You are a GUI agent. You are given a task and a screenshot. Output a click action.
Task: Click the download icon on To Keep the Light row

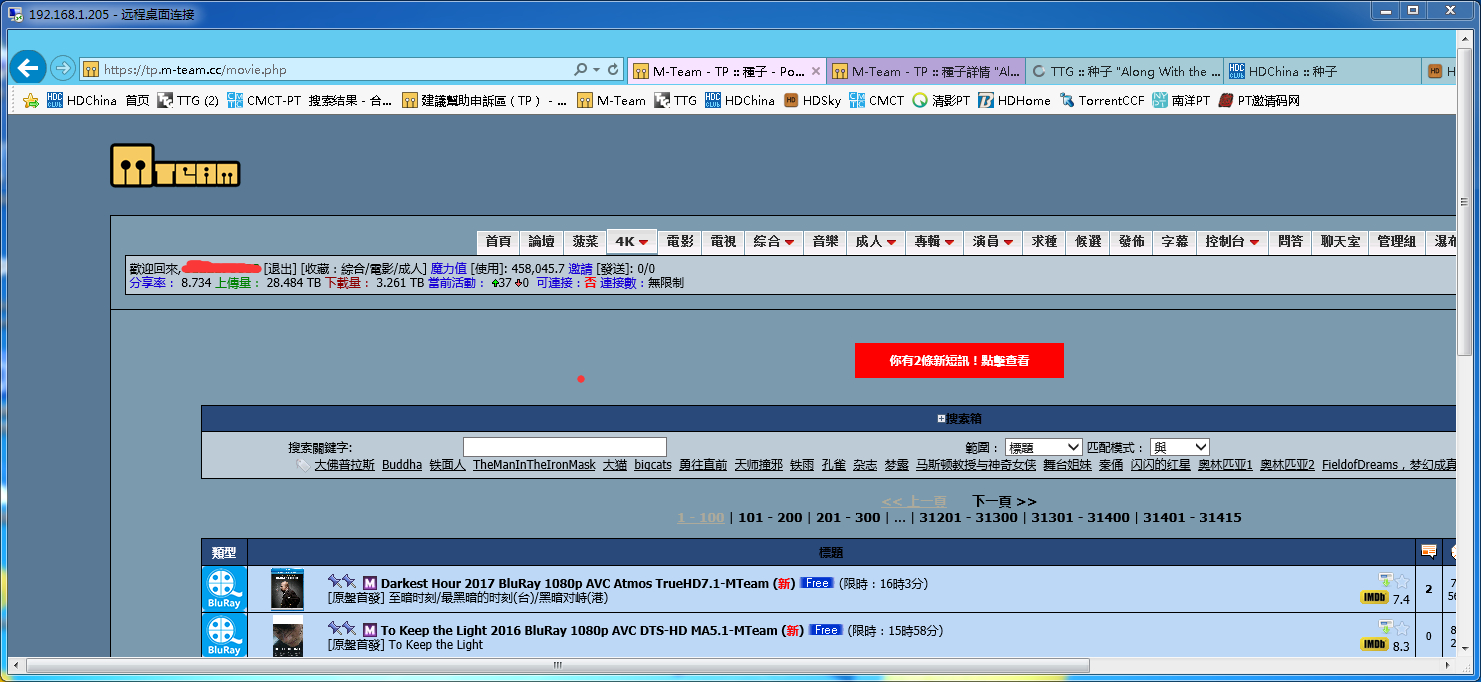[1386, 628]
